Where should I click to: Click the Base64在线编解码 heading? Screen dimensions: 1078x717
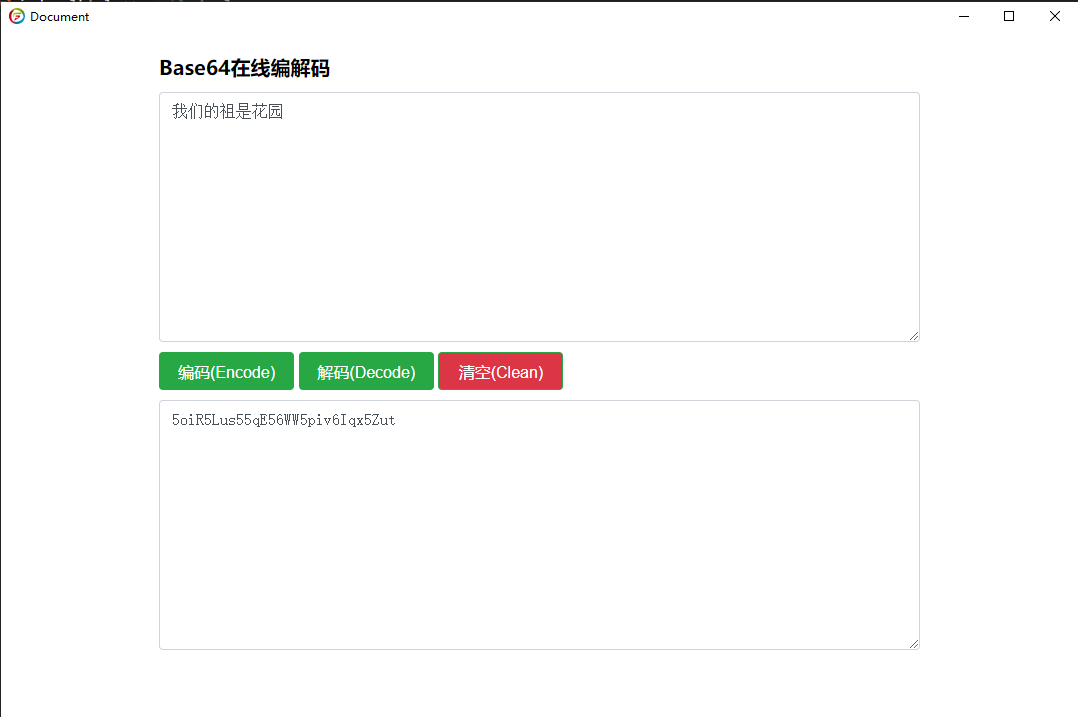click(244, 68)
